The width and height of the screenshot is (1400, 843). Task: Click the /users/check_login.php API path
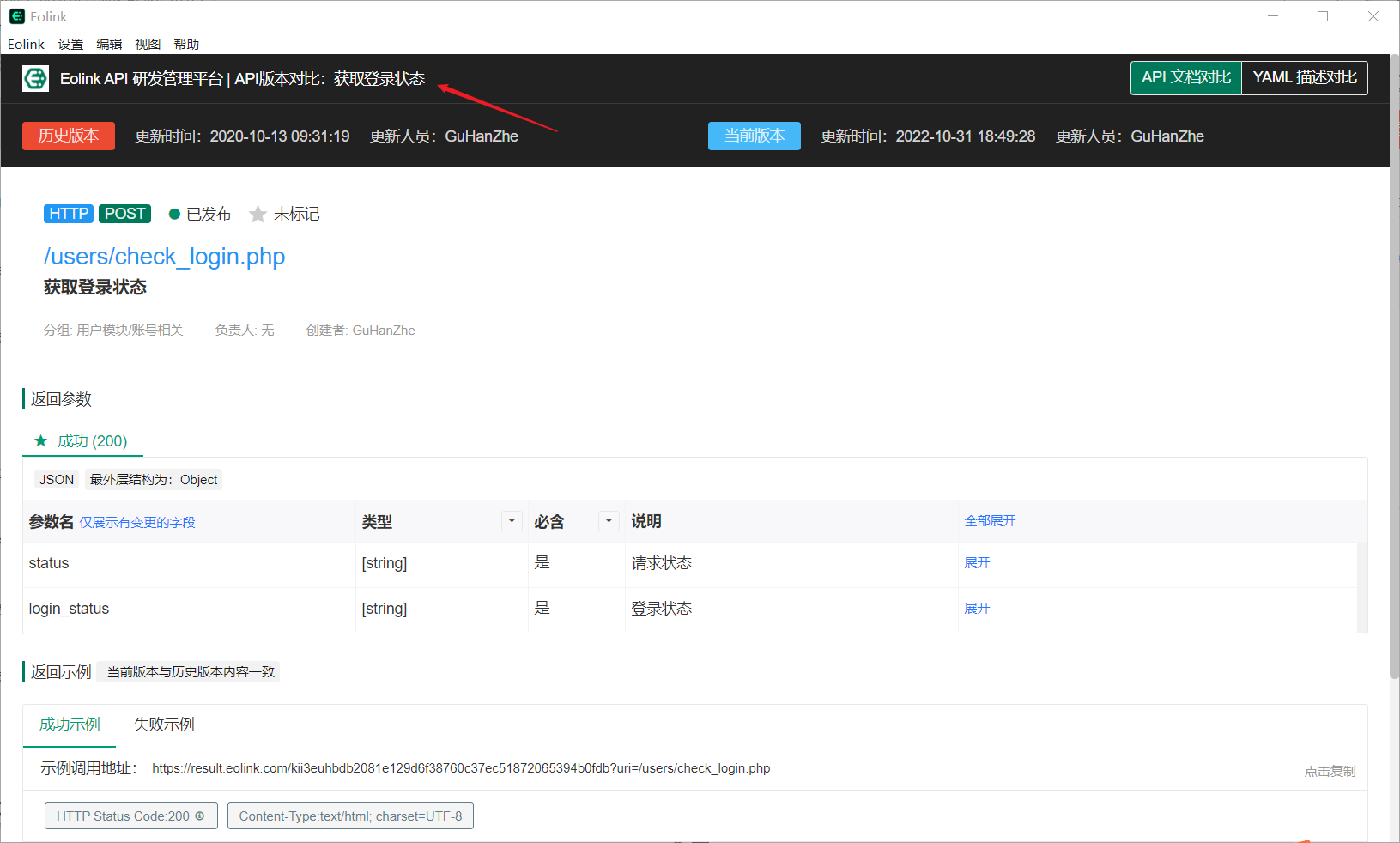click(x=164, y=257)
